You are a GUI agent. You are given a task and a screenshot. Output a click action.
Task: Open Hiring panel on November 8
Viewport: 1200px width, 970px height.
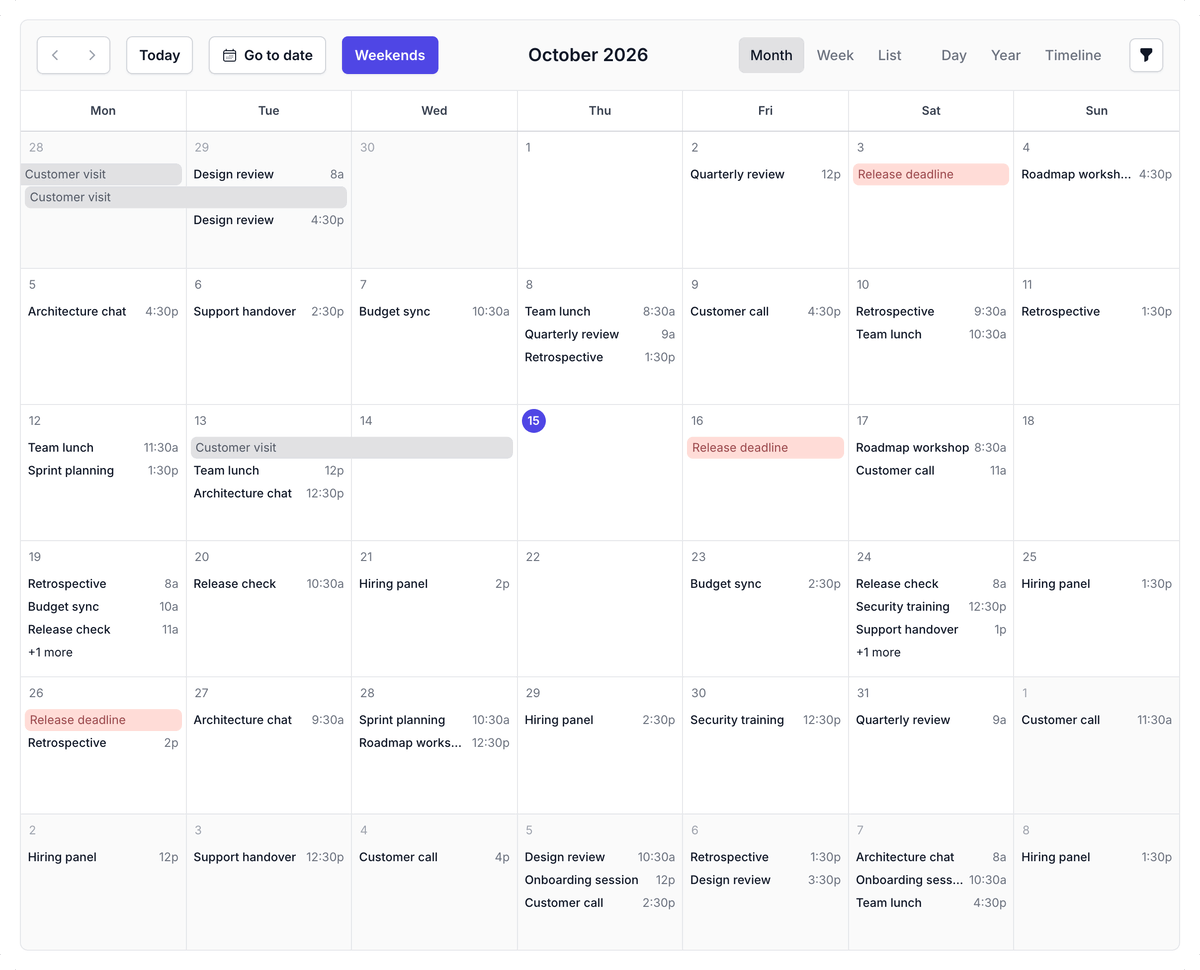pos(1096,857)
